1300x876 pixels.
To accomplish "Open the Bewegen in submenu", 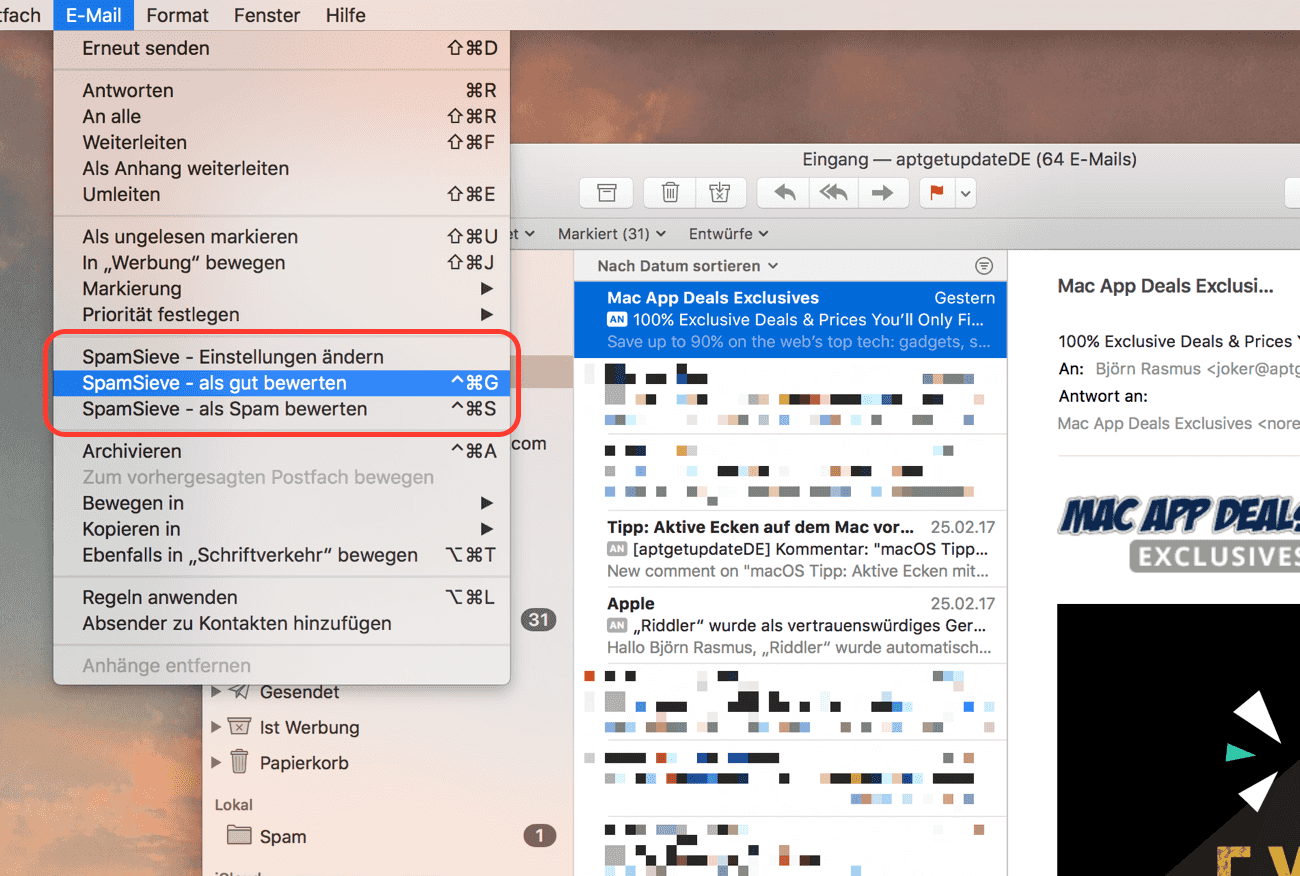I will pyautogui.click(x=281, y=503).
